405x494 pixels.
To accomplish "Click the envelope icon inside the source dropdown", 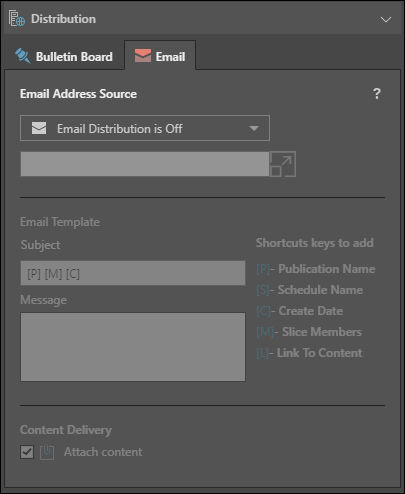I will tap(39, 128).
